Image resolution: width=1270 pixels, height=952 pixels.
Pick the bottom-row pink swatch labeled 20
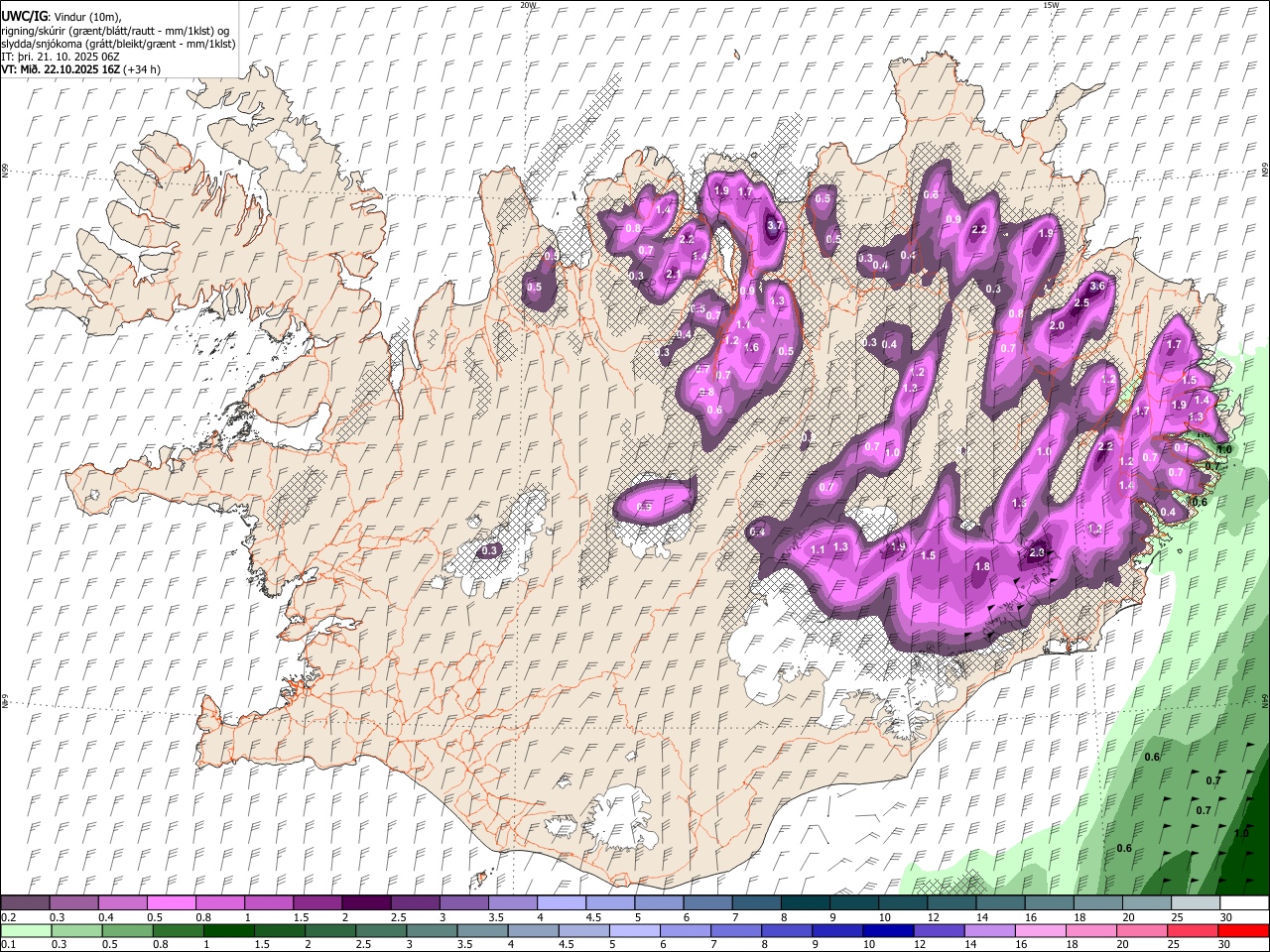1142,930
